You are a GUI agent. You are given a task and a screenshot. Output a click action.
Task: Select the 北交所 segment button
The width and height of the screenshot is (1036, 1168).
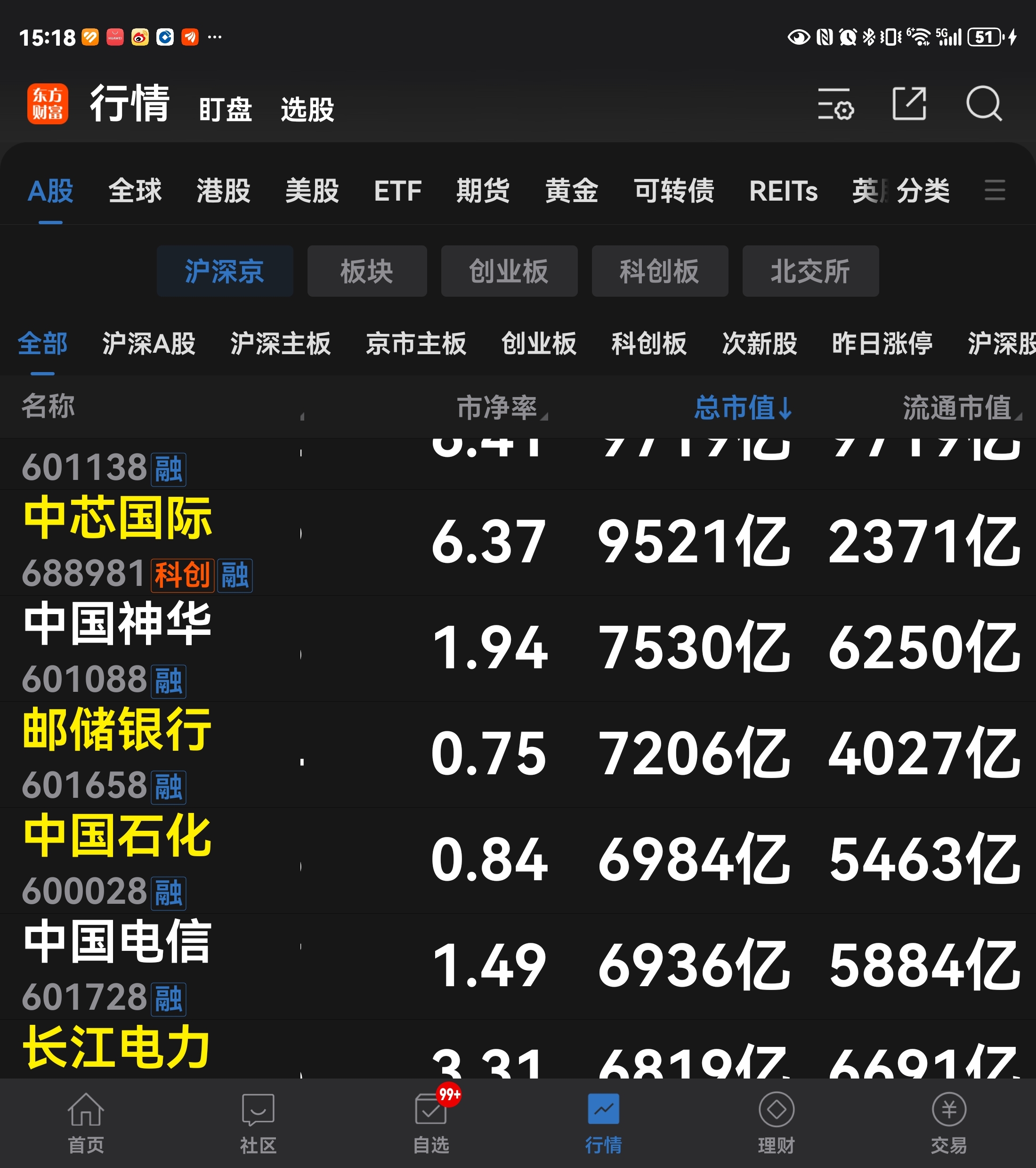tap(810, 271)
